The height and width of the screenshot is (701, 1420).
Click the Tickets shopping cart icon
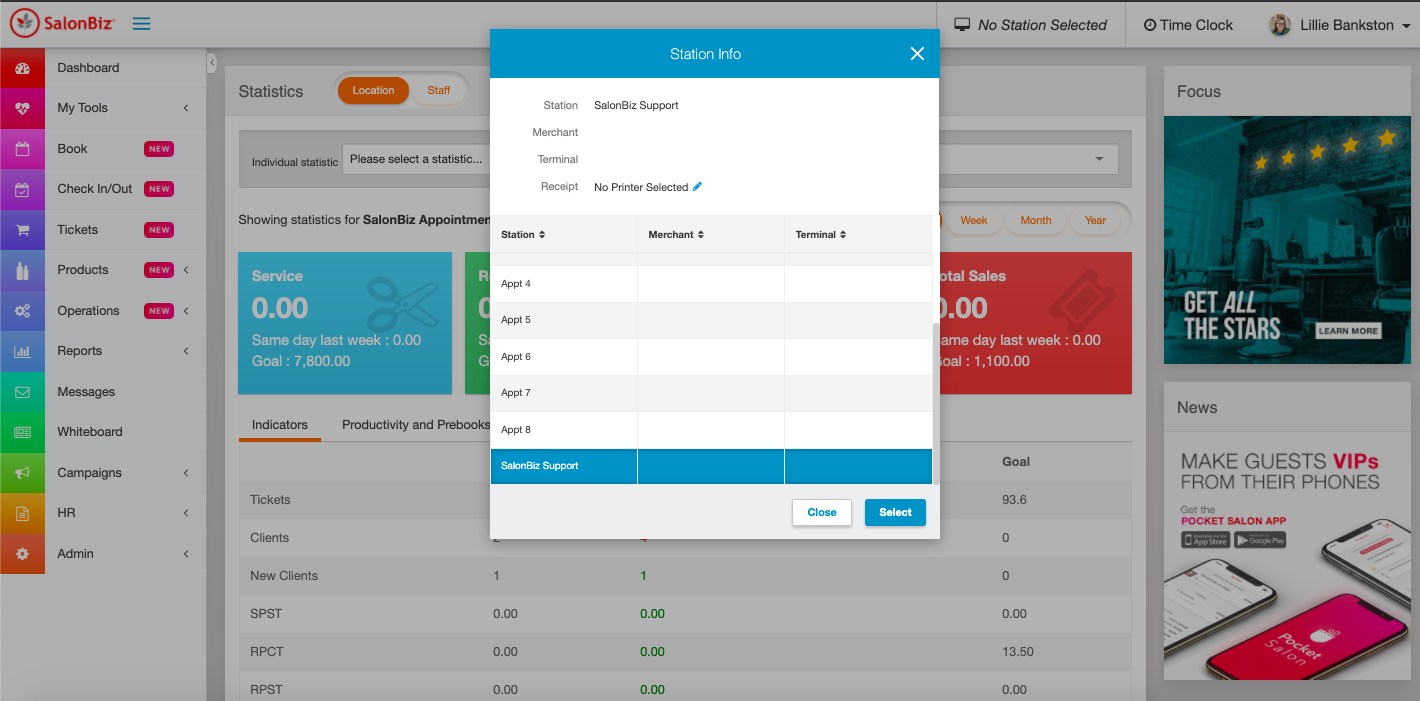click(23, 230)
